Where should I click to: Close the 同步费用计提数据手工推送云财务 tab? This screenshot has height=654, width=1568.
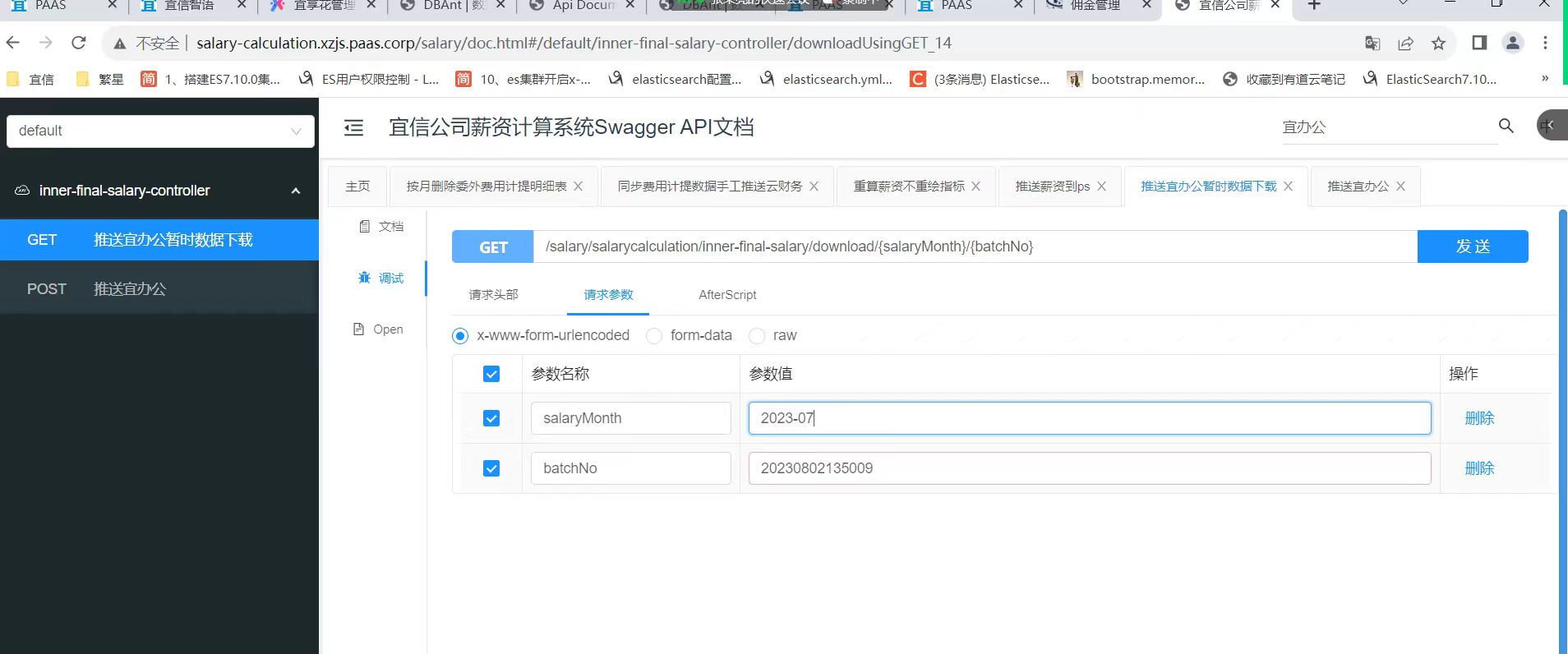pos(814,187)
